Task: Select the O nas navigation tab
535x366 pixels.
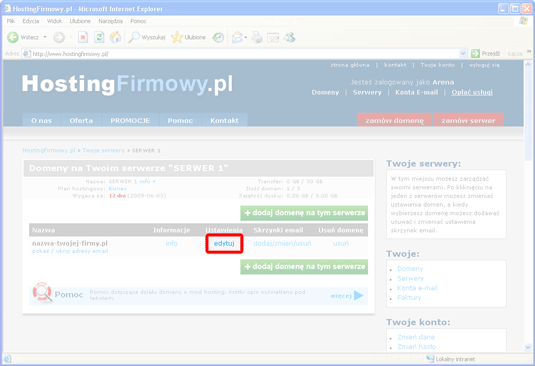Action: 41,120
